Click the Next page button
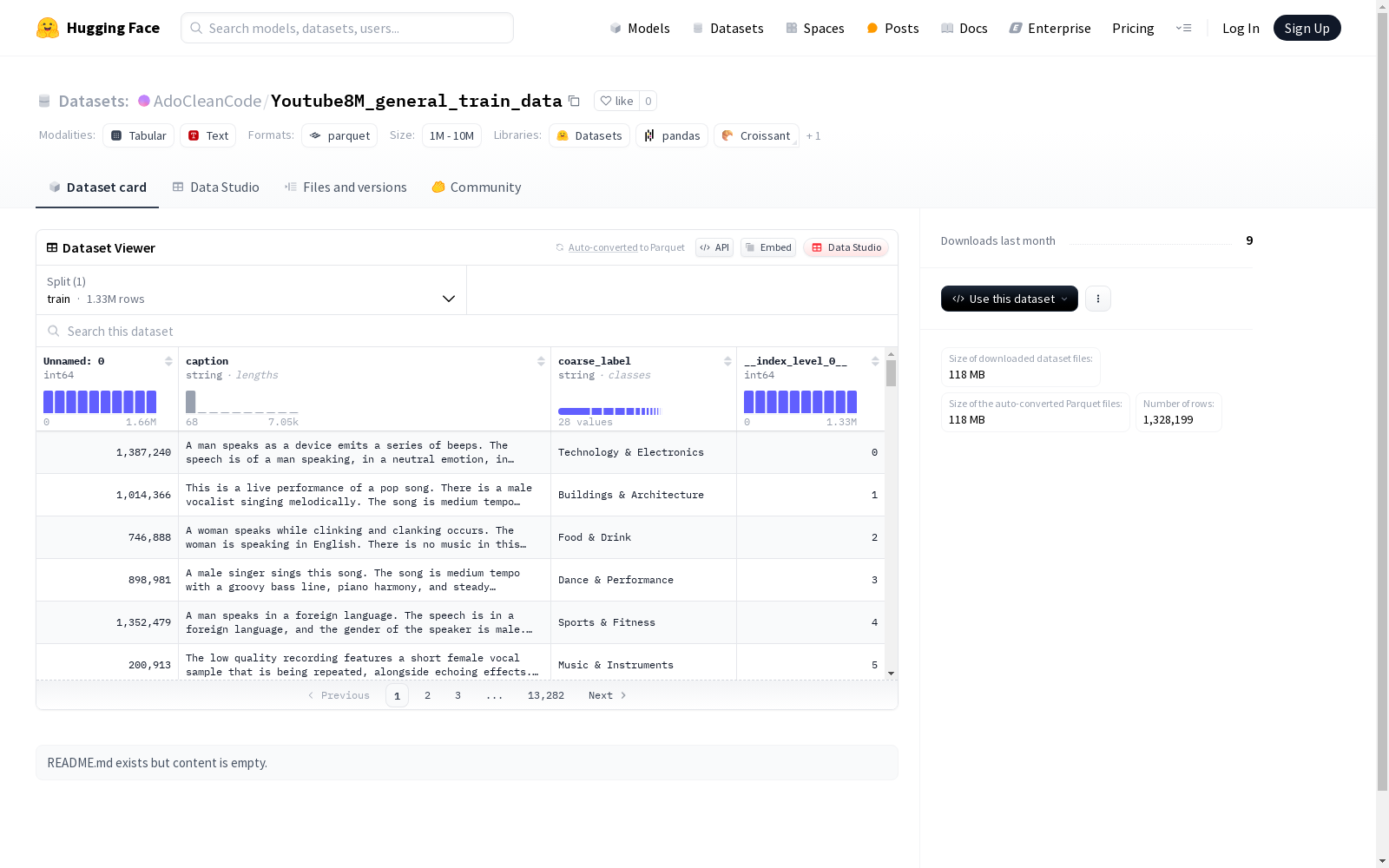Screen dimensions: 1389x868 pyautogui.click(x=607, y=695)
